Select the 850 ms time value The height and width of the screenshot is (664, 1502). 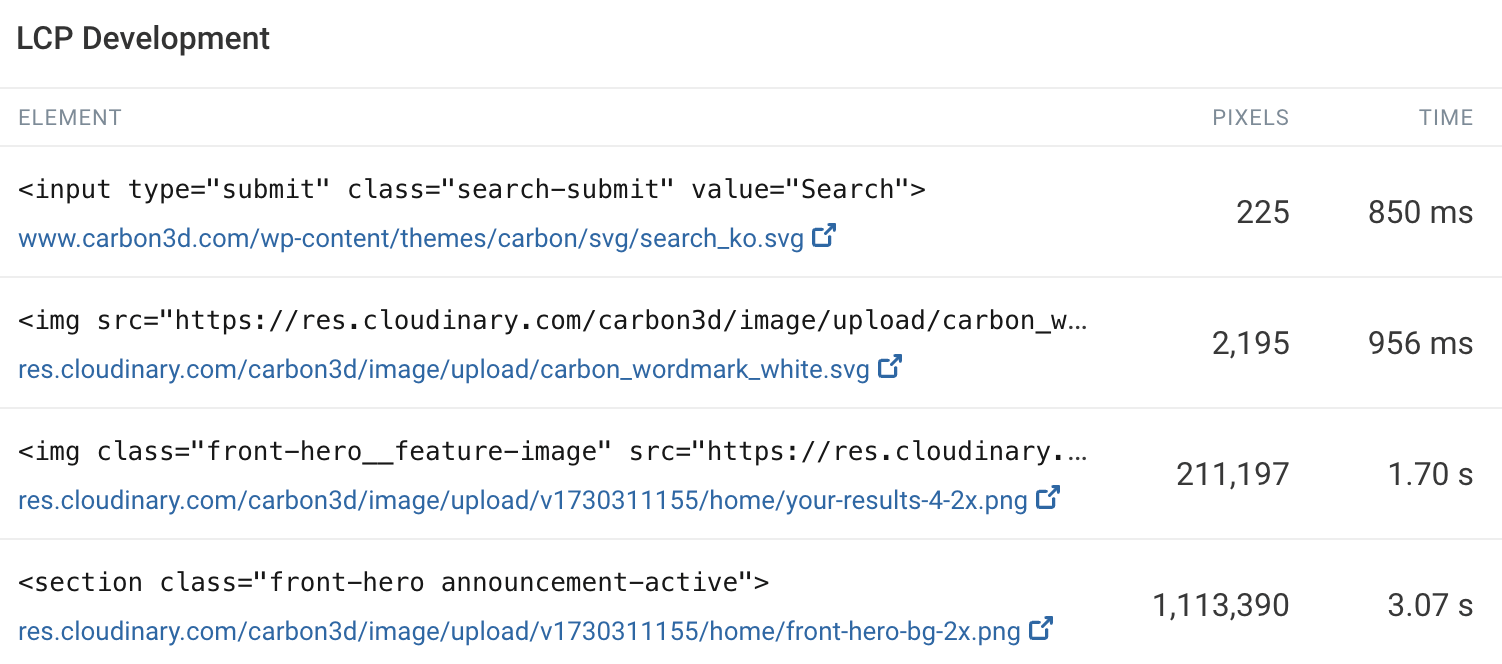tap(1421, 212)
